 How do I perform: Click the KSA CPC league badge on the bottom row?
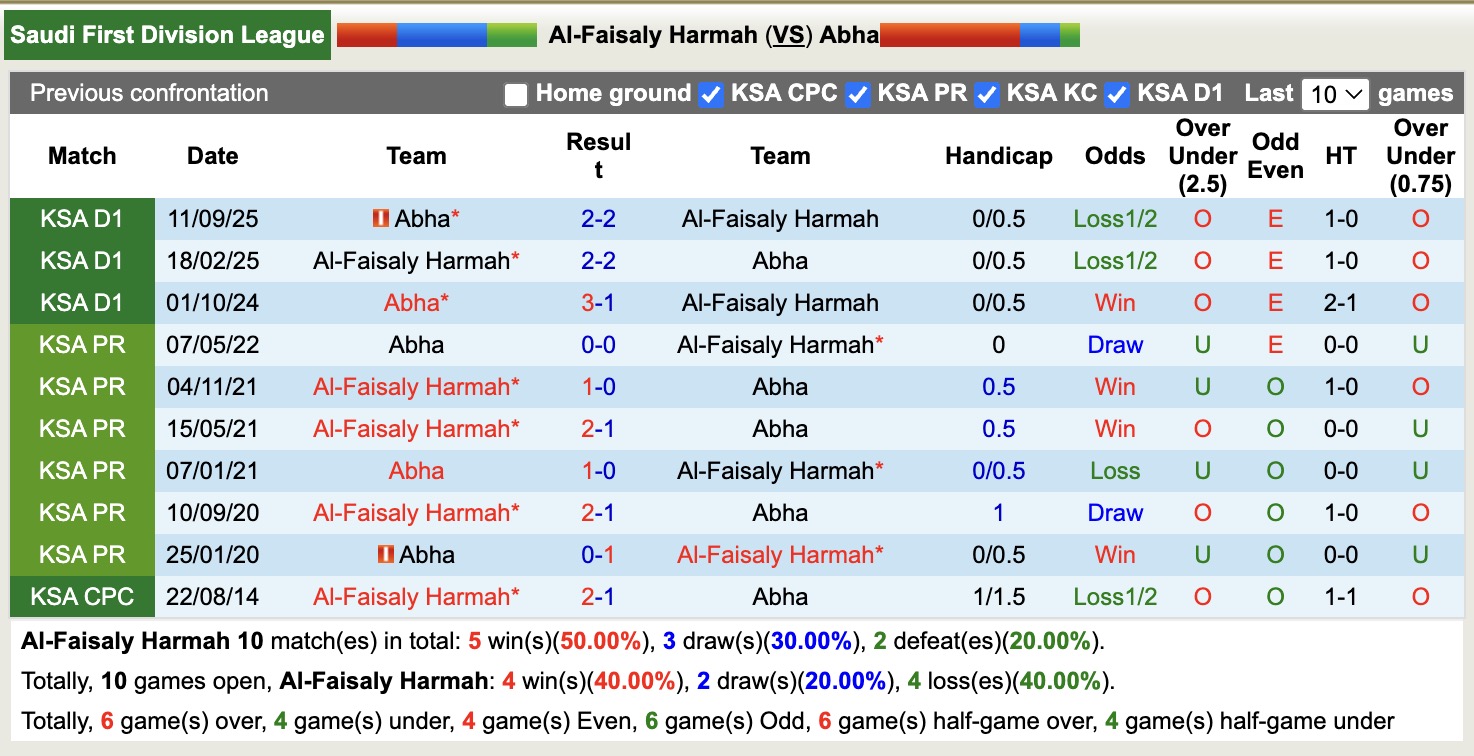point(82,596)
